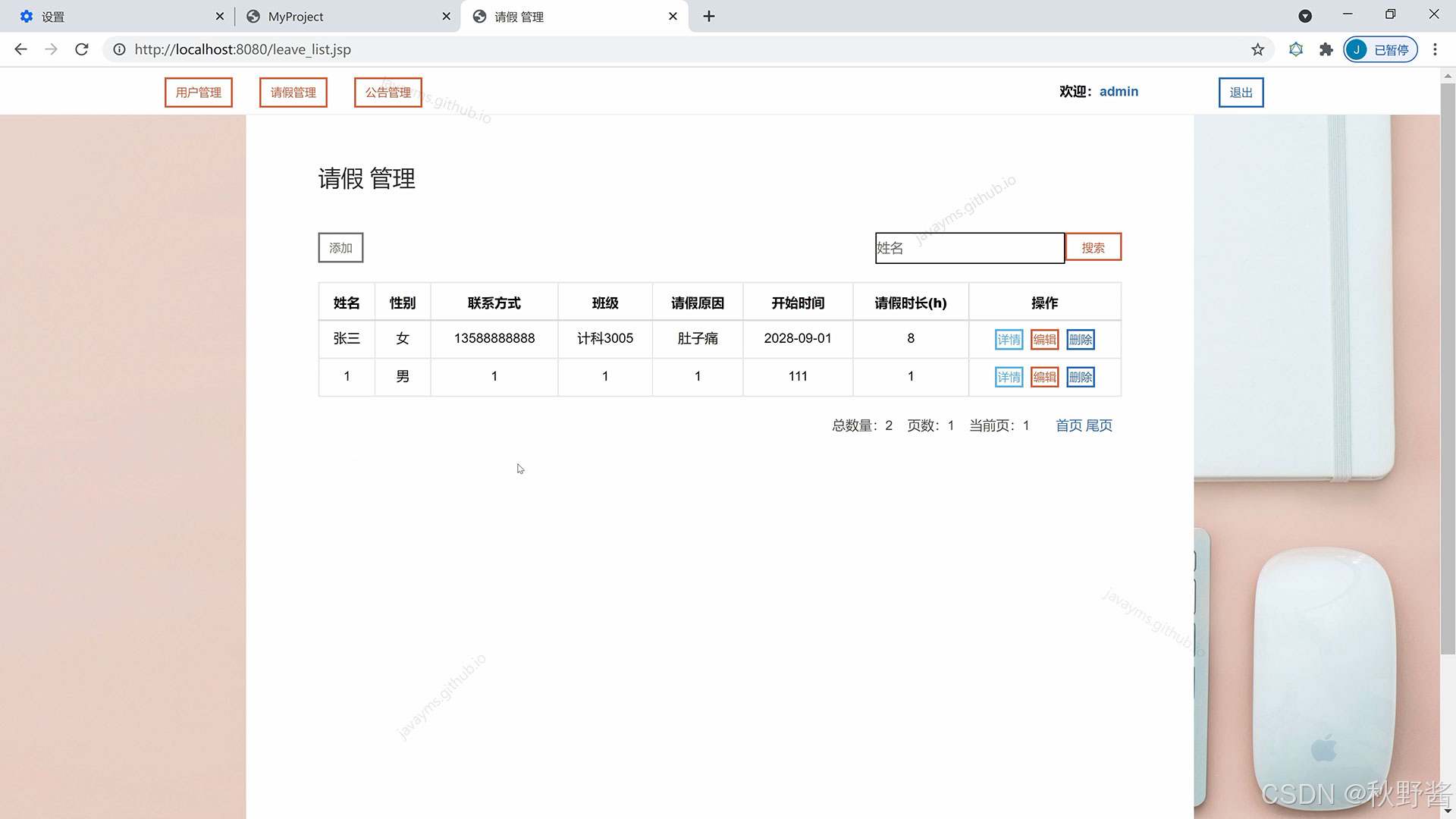The height and width of the screenshot is (819, 1456).
Task: View 详情 for 张三's leave record
Action: (x=1009, y=340)
